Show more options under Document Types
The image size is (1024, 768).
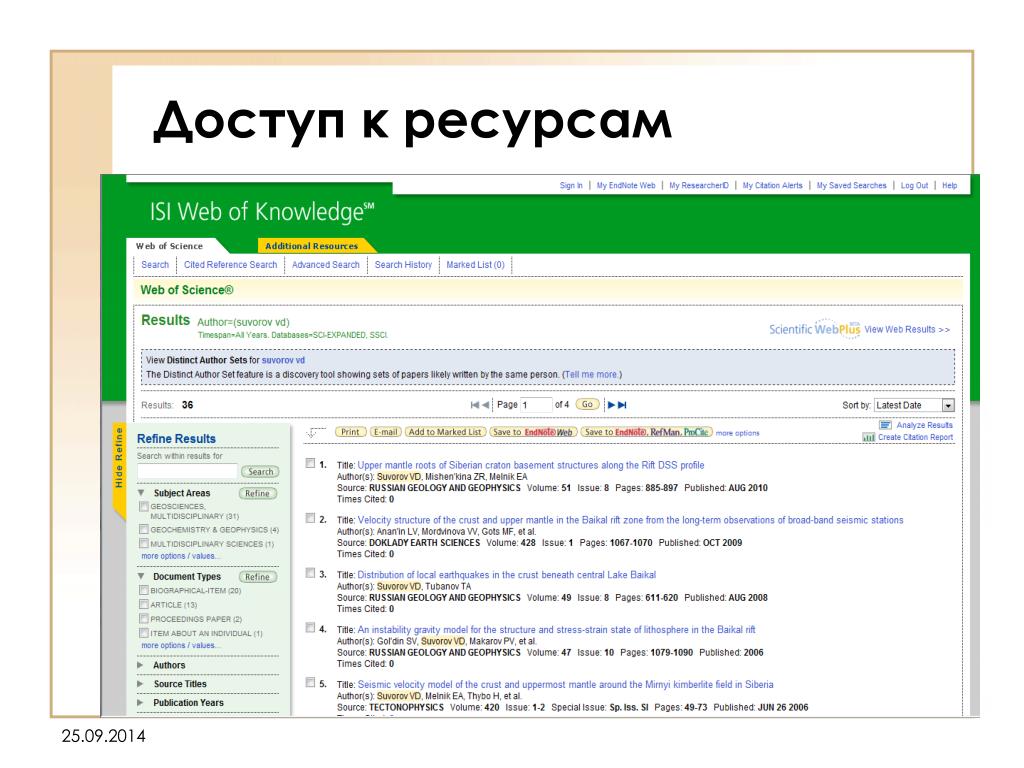180,645
